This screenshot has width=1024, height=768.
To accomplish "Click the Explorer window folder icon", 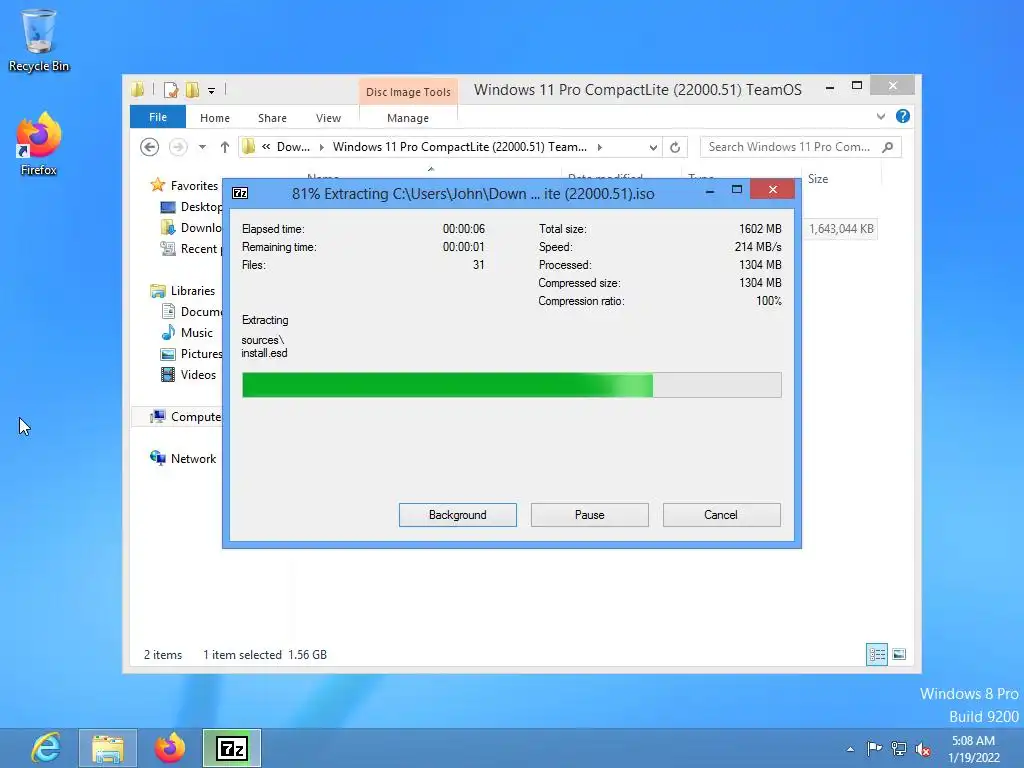I will click(x=138, y=89).
